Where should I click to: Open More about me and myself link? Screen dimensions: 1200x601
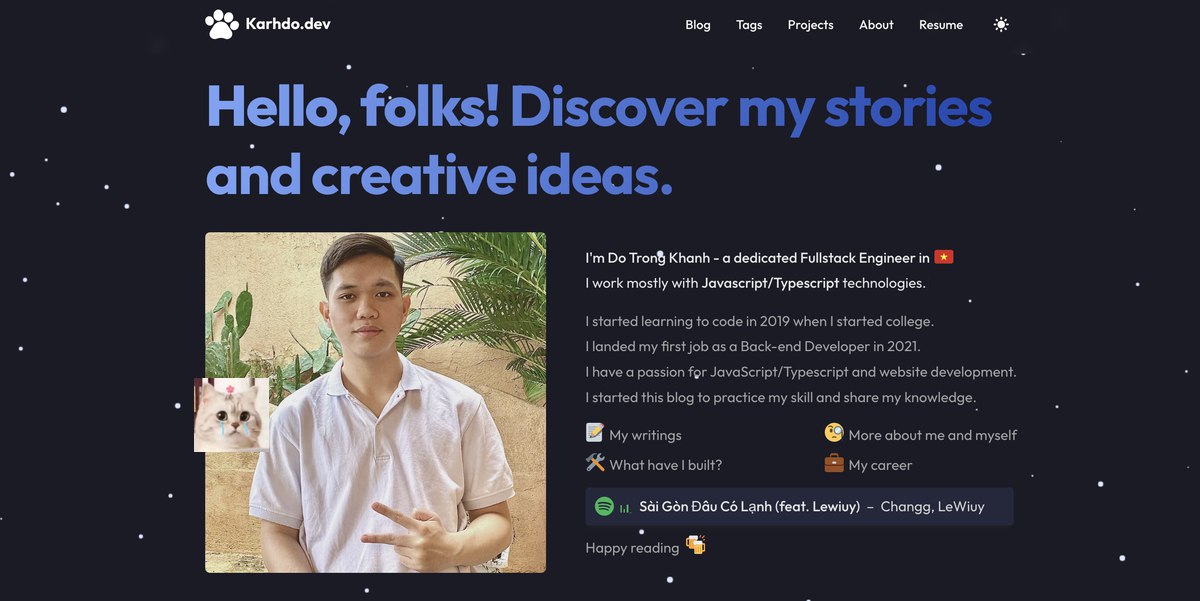point(932,435)
